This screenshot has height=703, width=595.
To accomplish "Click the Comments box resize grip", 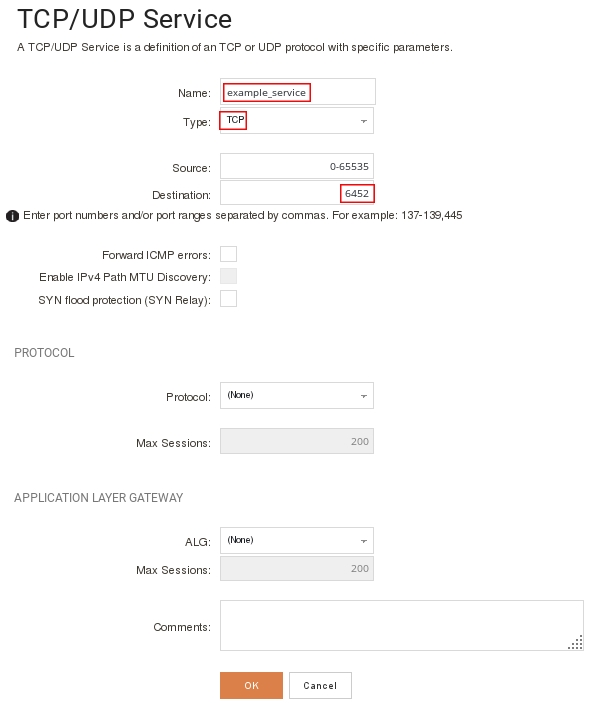I will (x=575, y=642).
